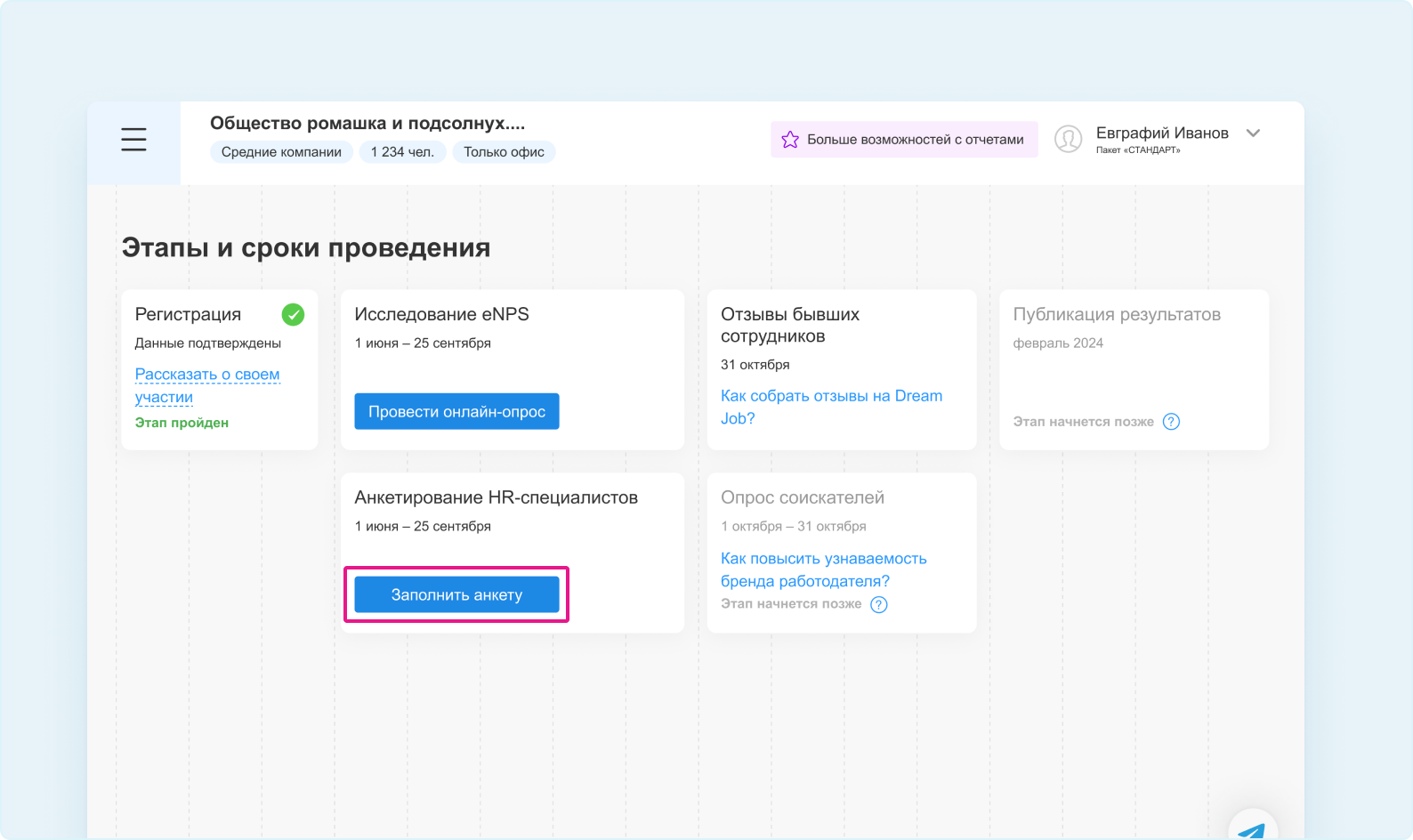
Task: Click Больше возможностей с отчетами banner
Action: point(904,140)
